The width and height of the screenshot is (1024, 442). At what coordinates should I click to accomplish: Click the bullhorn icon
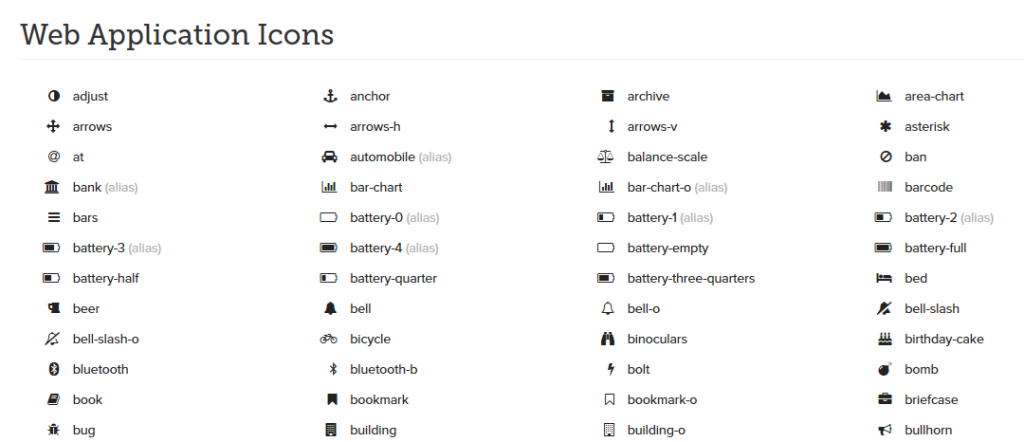coord(883,430)
